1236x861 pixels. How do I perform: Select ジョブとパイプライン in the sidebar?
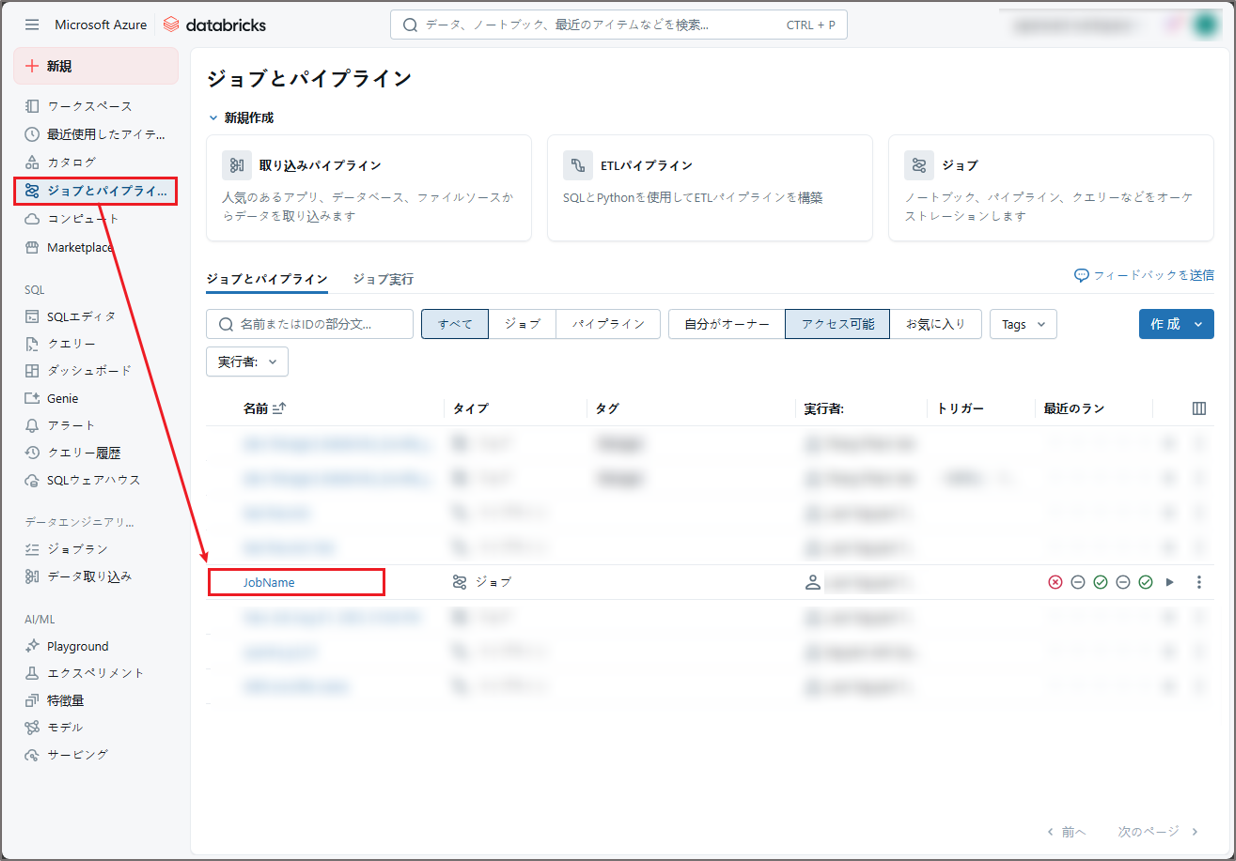(x=96, y=191)
